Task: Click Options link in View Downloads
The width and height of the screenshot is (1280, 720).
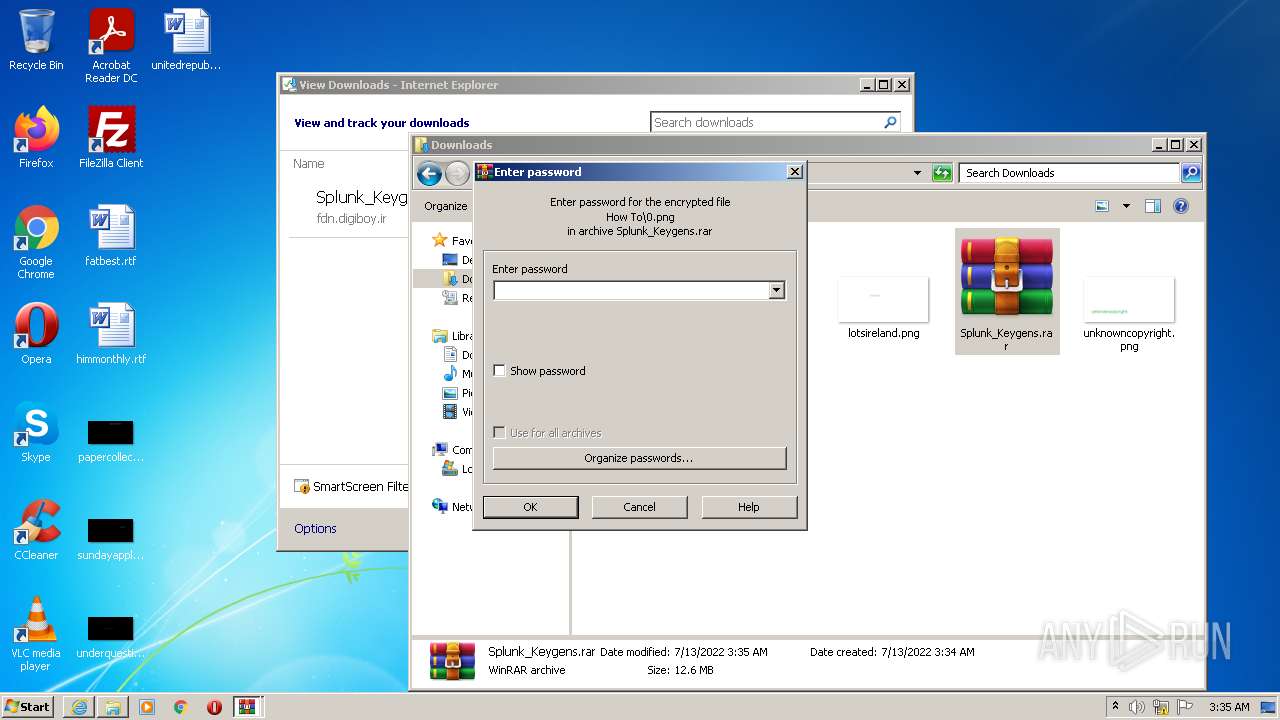Action: coord(315,529)
